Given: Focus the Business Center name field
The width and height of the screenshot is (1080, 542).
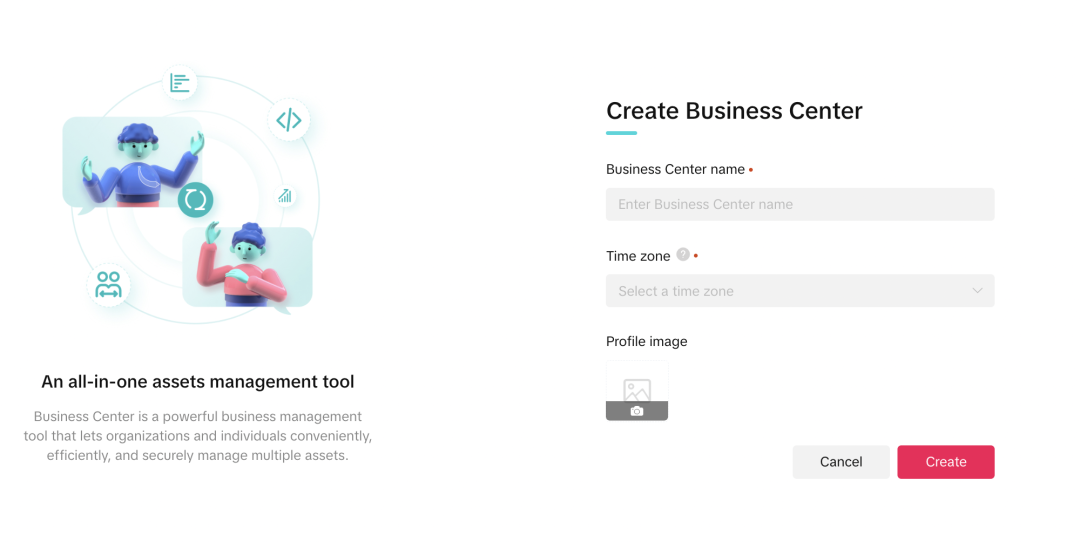Looking at the screenshot, I should point(800,205).
